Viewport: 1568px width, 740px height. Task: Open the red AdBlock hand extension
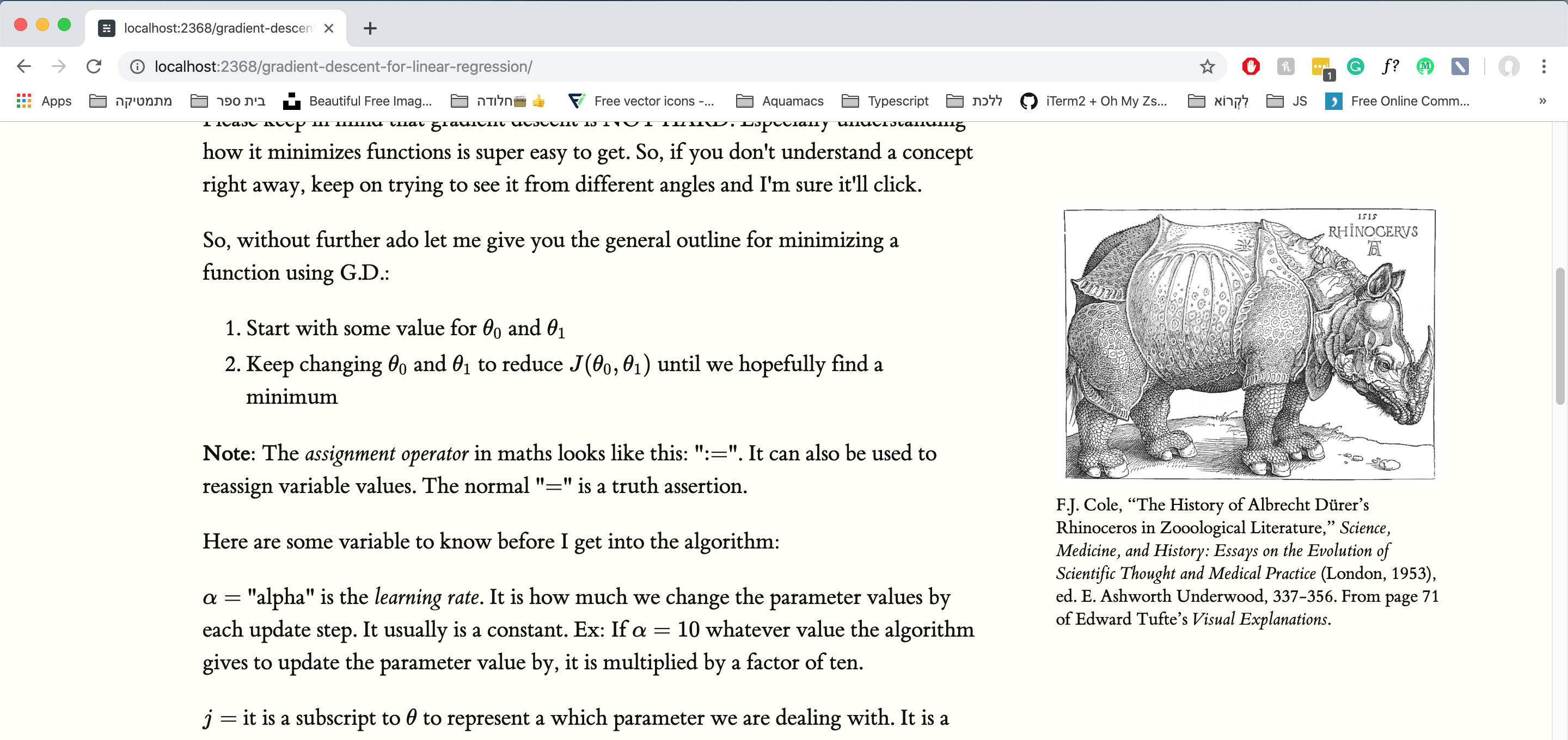(1250, 66)
